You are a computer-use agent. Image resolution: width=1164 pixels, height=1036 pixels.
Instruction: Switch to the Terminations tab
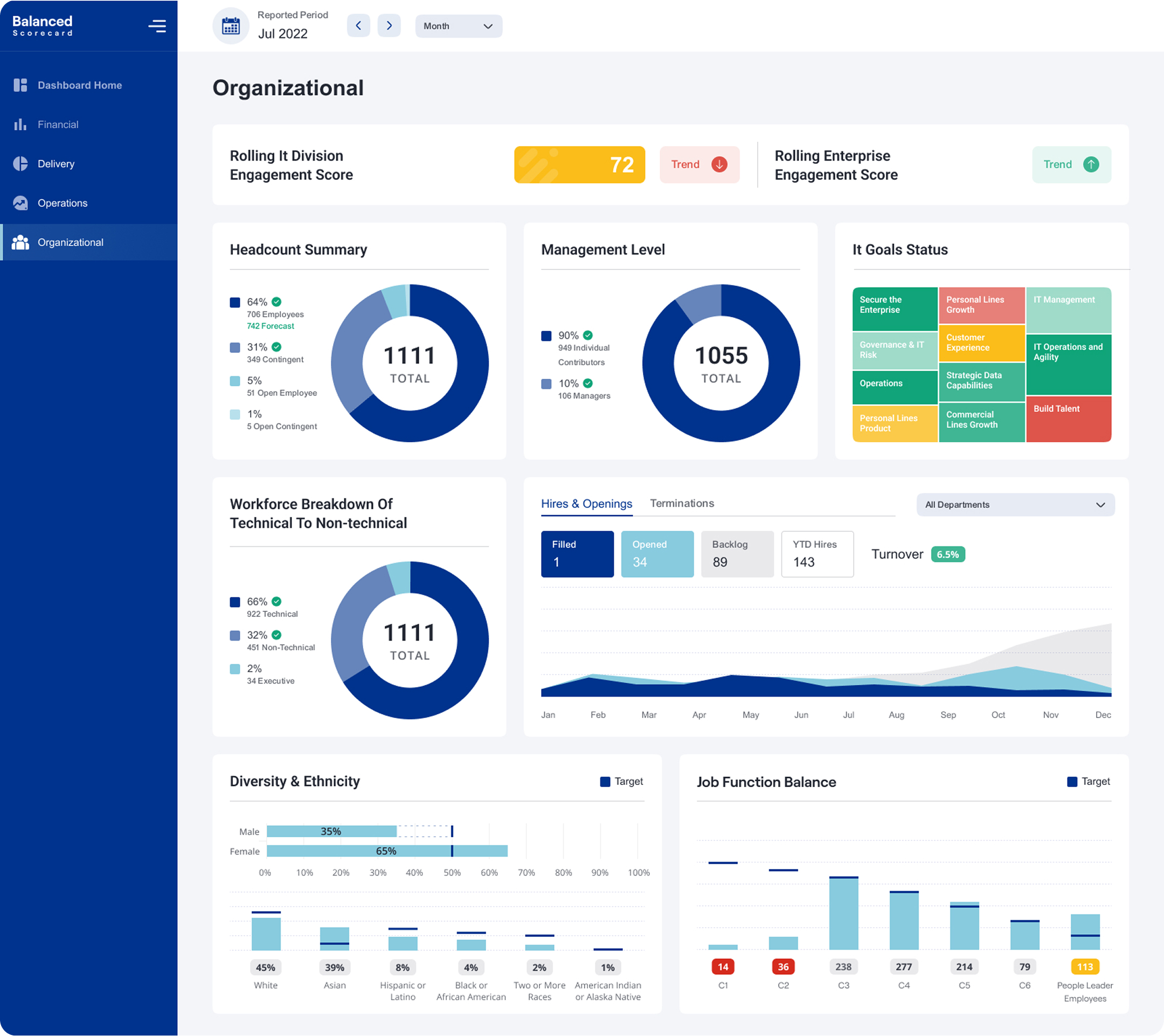tap(681, 503)
